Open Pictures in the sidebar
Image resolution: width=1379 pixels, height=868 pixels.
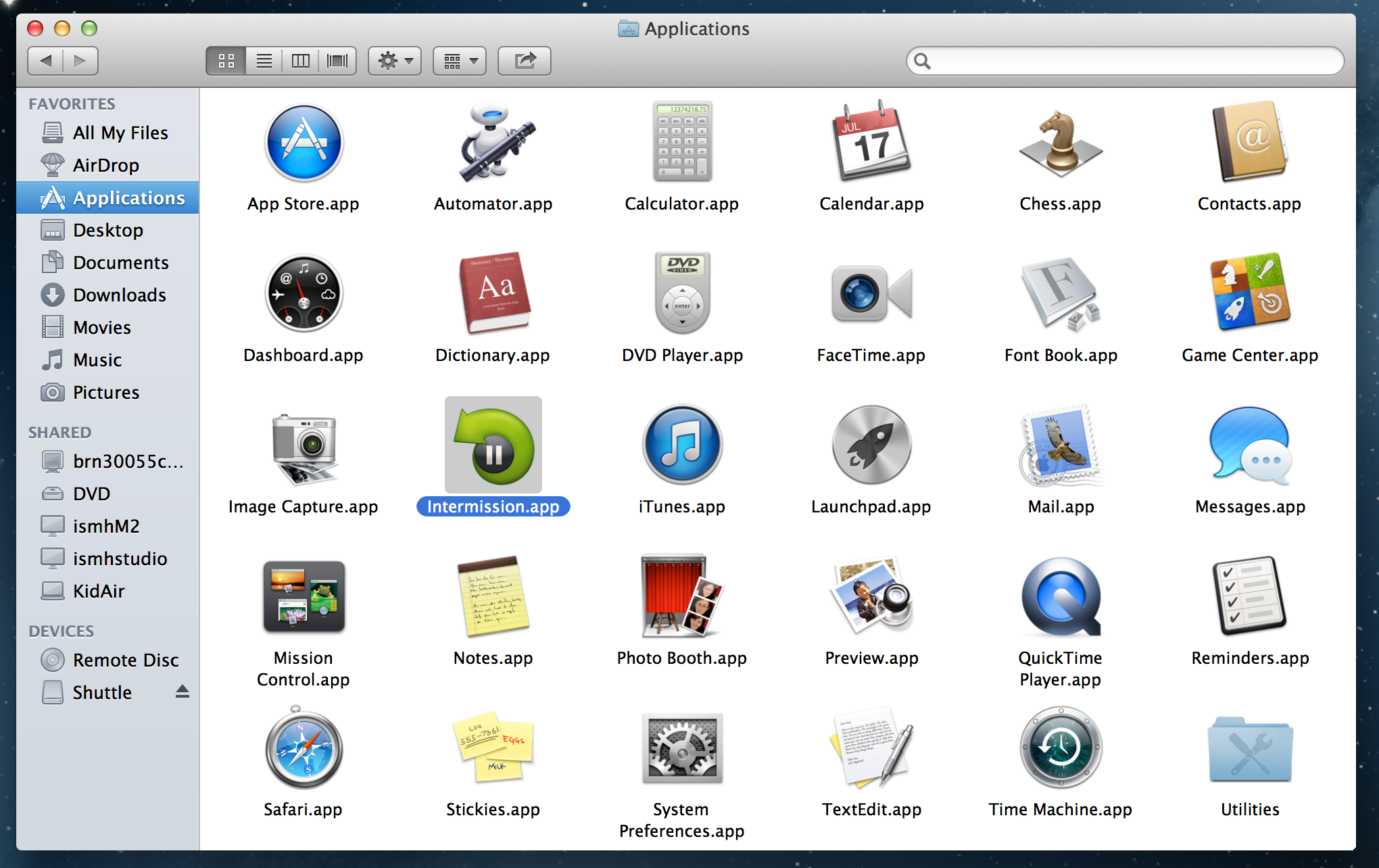coord(108,392)
